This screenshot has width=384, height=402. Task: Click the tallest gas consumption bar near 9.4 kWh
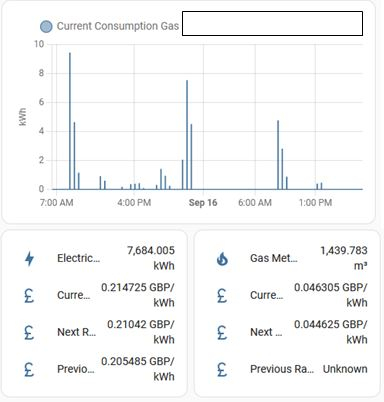(70, 121)
